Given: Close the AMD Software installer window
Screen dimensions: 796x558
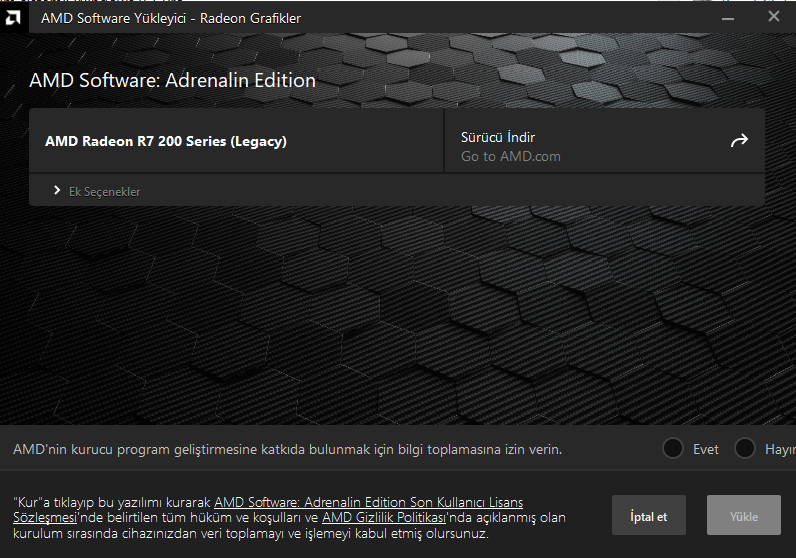Looking at the screenshot, I should (x=774, y=17).
